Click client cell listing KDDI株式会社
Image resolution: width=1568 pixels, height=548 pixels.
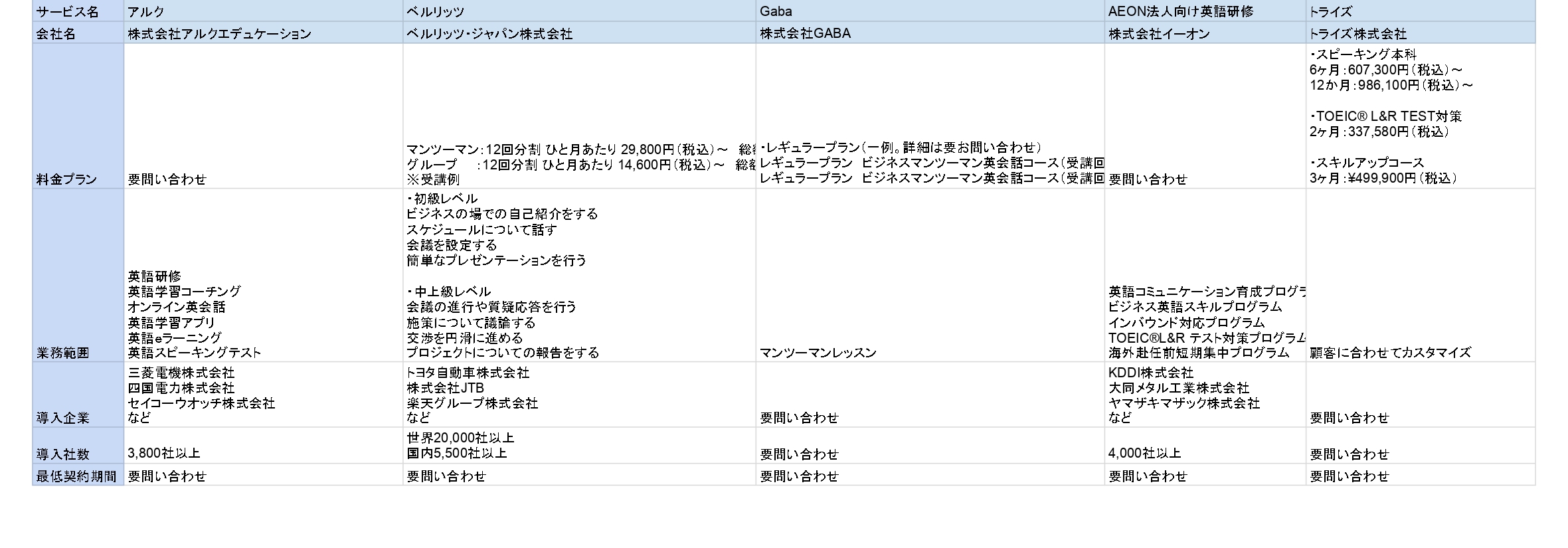tap(1205, 395)
